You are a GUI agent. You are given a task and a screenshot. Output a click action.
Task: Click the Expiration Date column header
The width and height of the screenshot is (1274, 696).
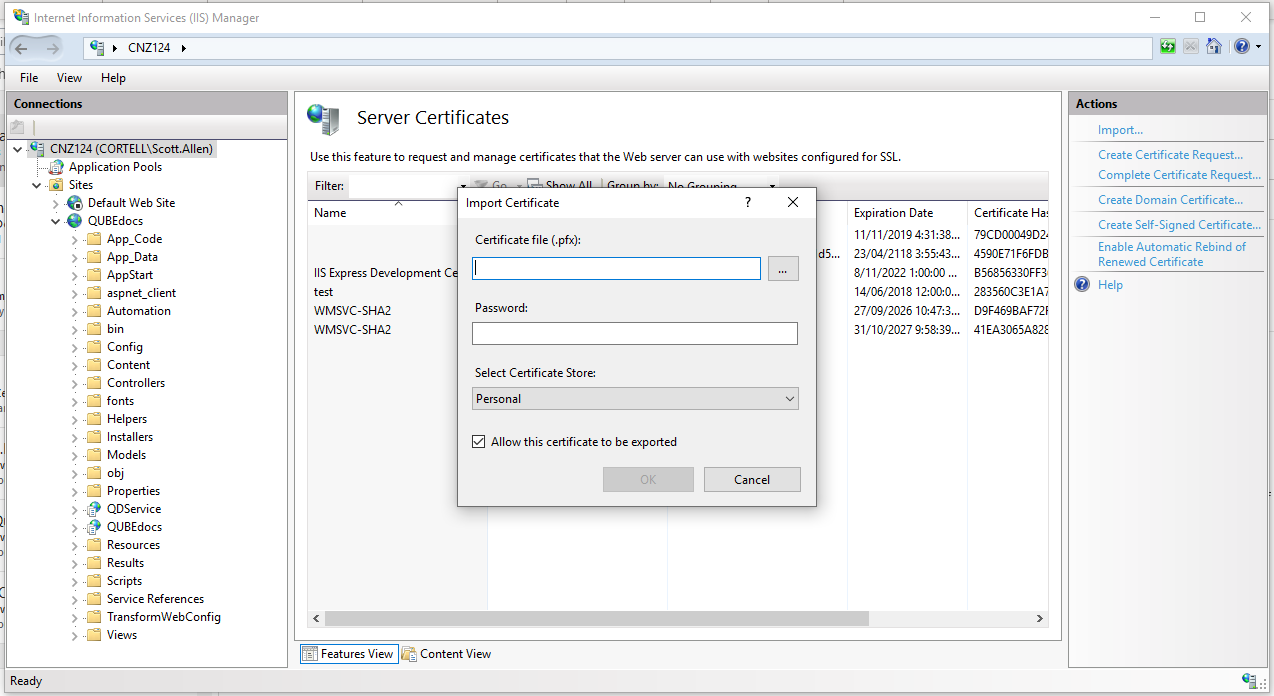point(908,213)
